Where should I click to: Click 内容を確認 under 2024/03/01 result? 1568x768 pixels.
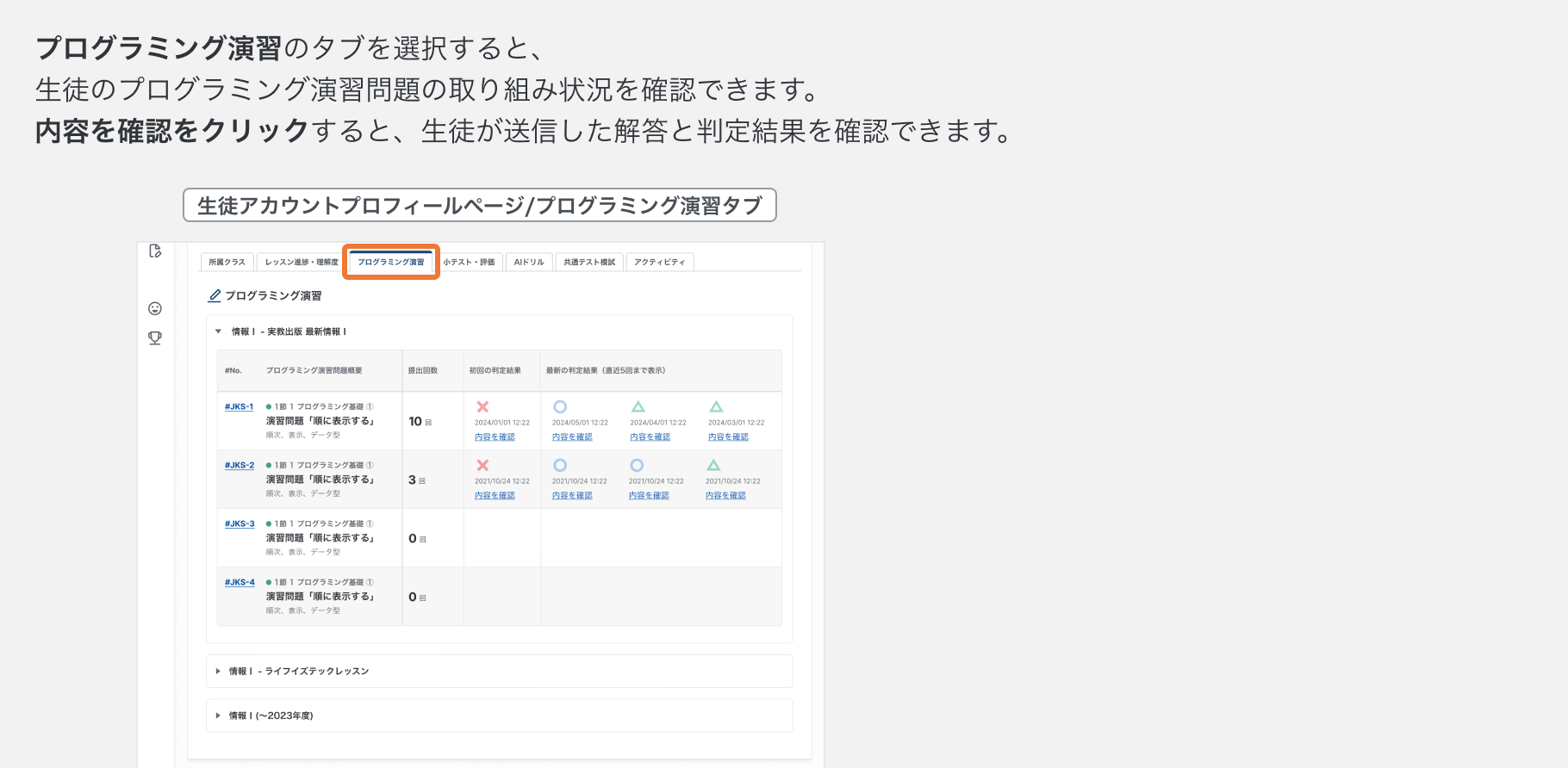pyautogui.click(x=728, y=437)
